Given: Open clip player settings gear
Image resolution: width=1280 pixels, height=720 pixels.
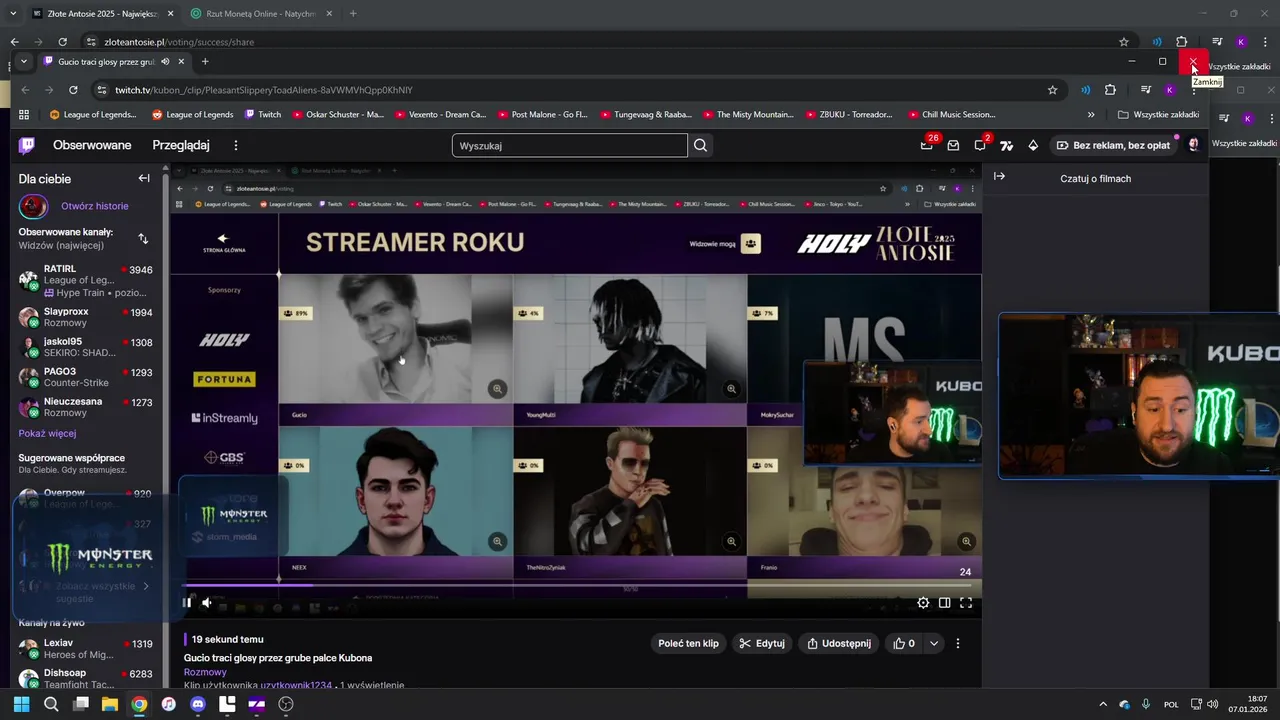Looking at the screenshot, I should pos(923,602).
